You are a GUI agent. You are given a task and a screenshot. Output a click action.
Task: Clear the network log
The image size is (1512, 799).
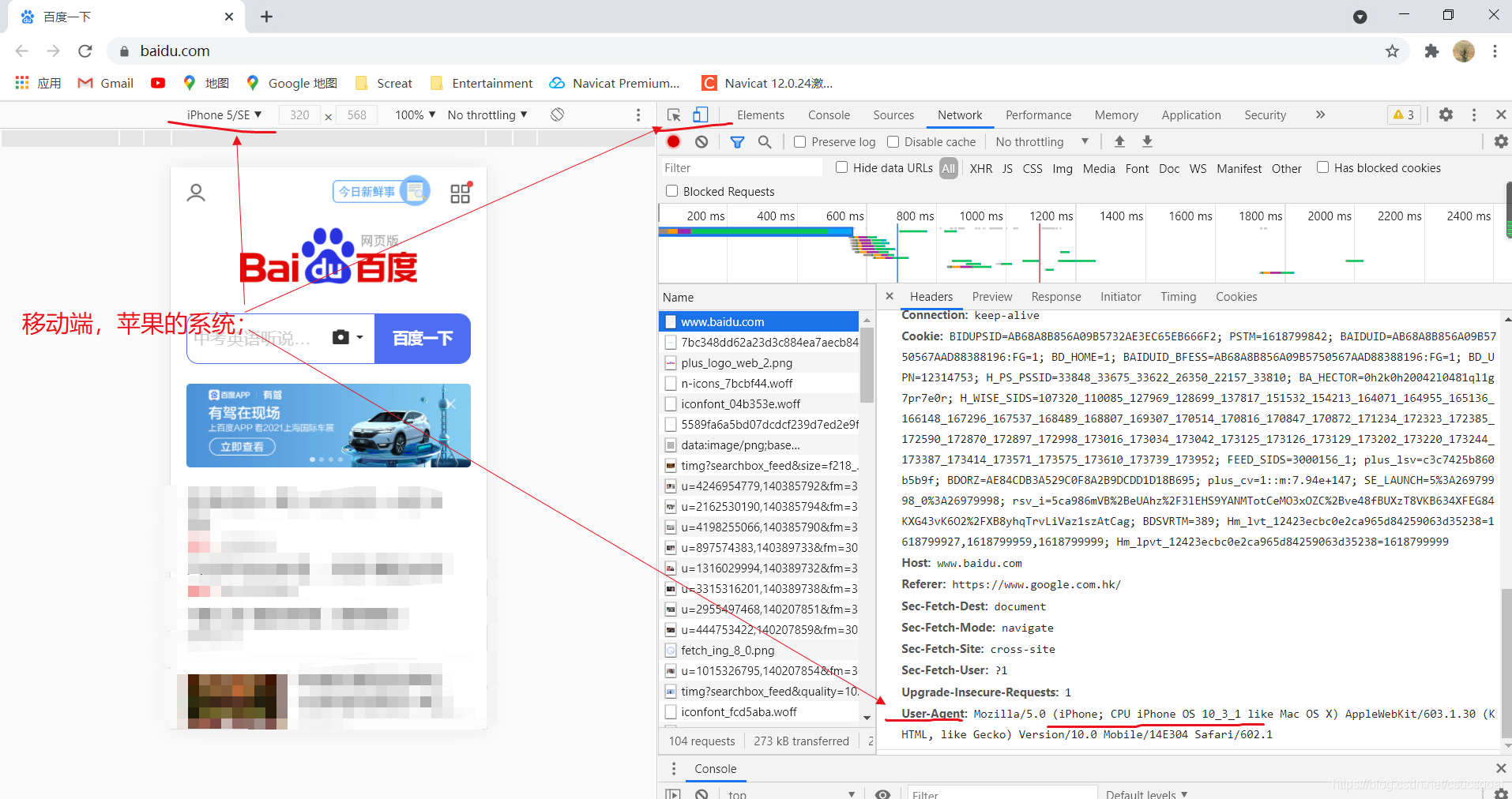[701, 141]
